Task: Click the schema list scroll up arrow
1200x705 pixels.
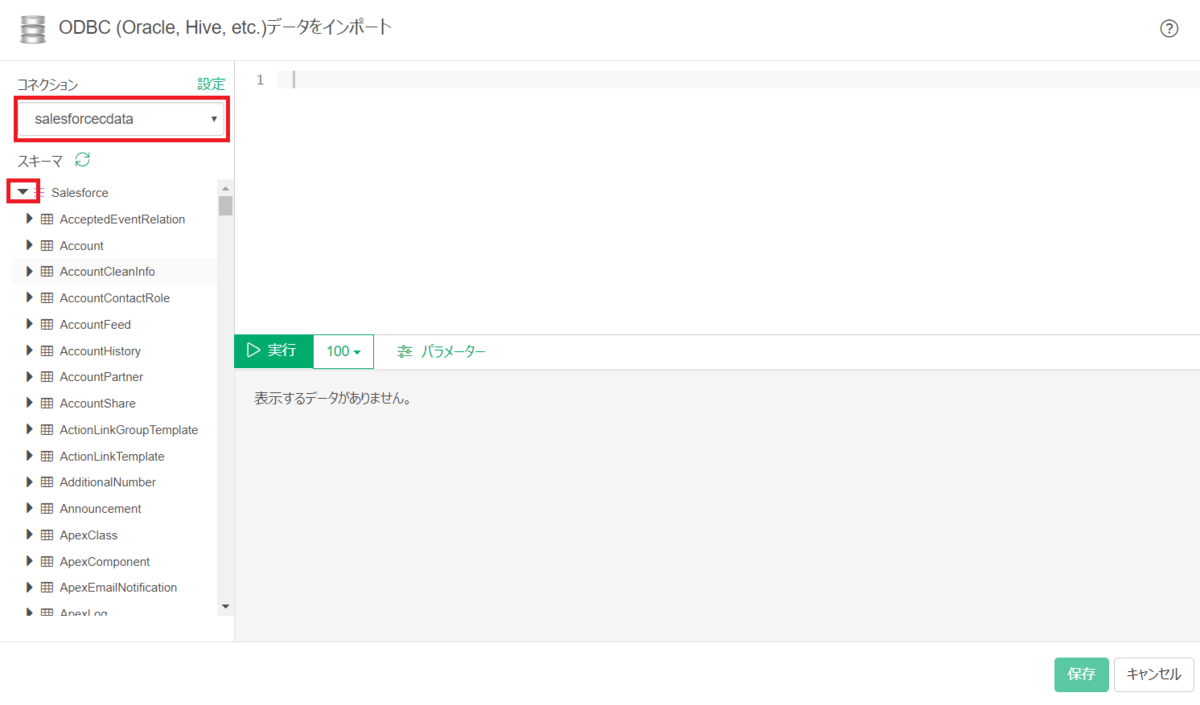Action: [x=225, y=188]
